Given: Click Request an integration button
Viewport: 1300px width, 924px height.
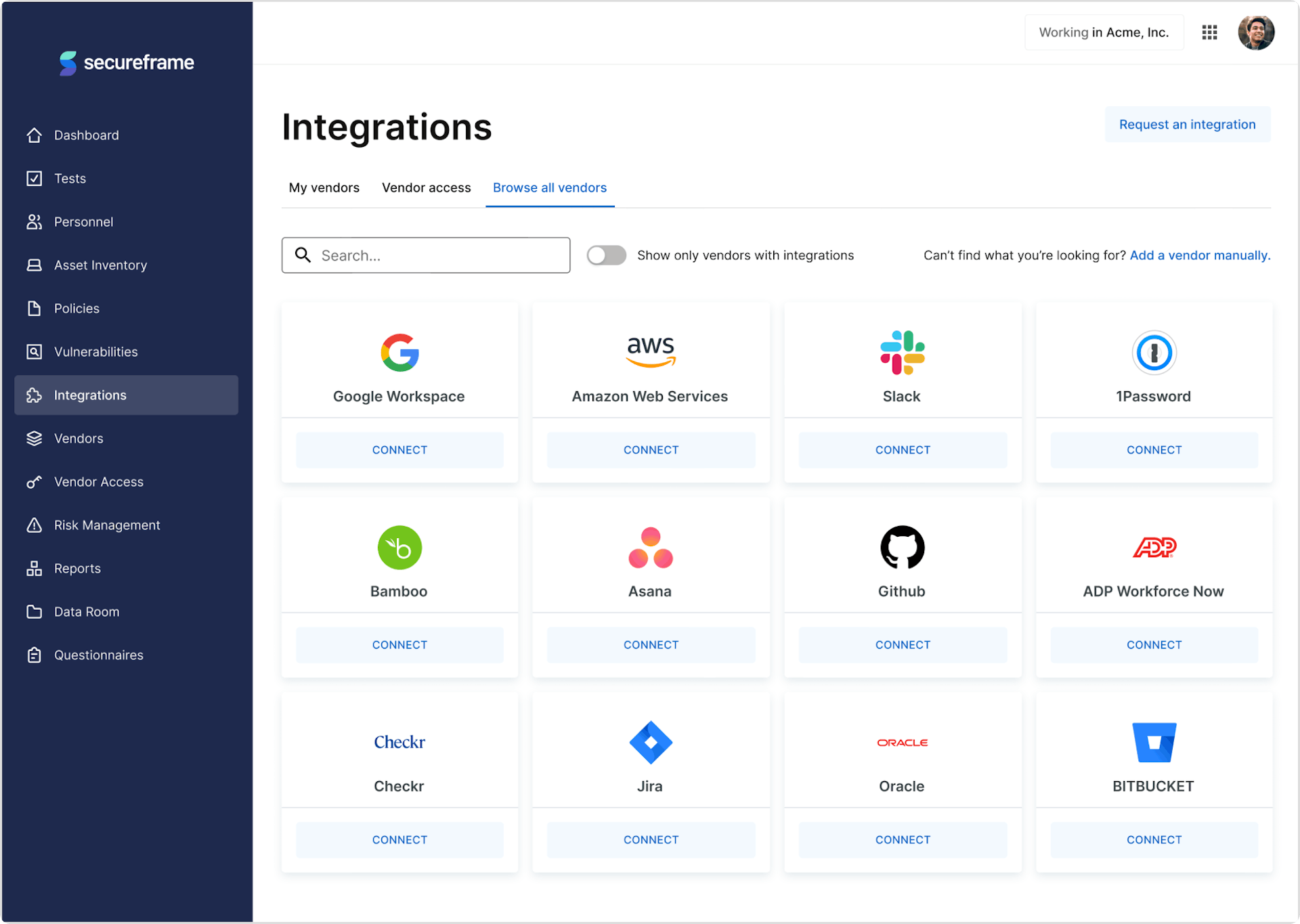Looking at the screenshot, I should (x=1187, y=125).
